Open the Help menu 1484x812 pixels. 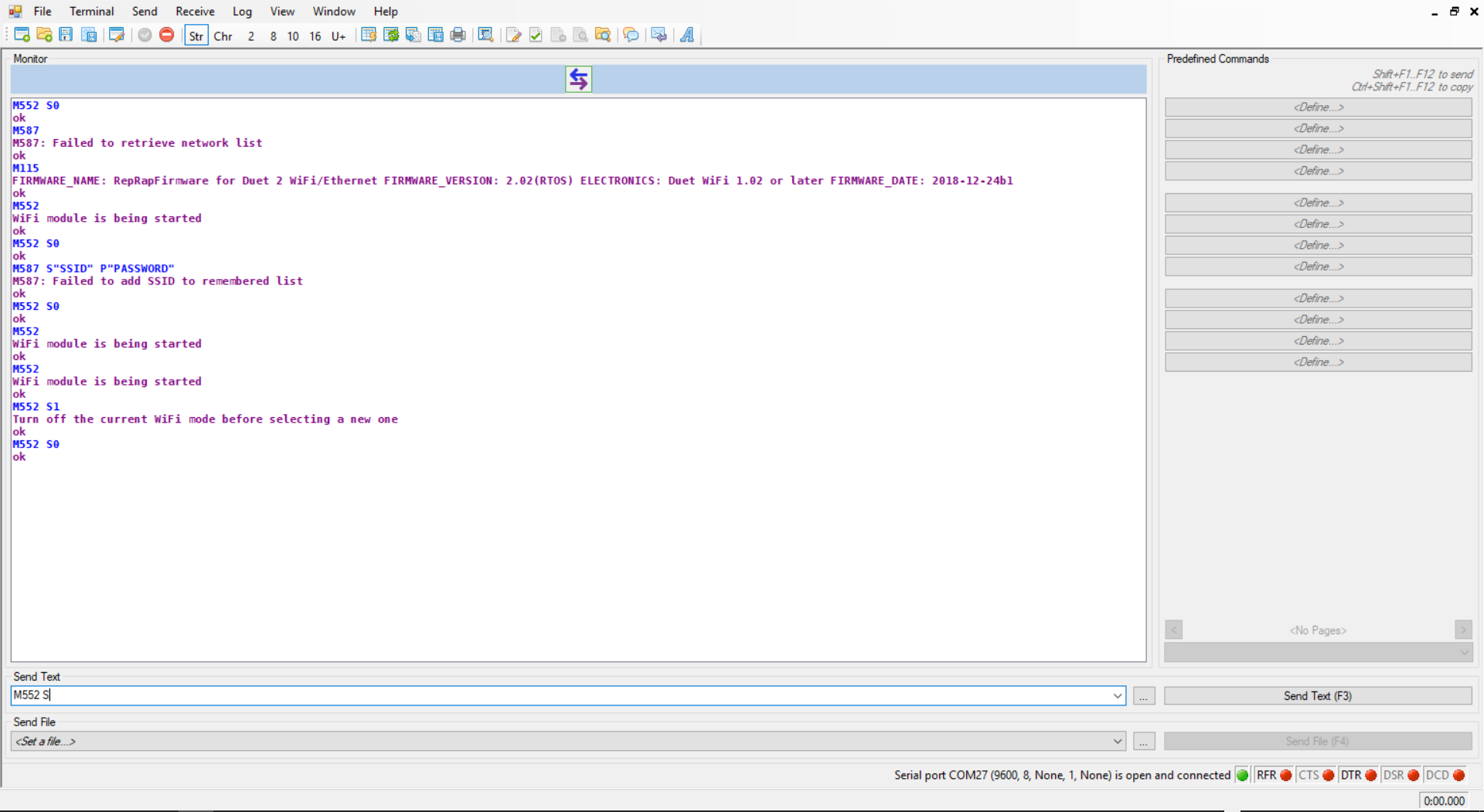386,12
